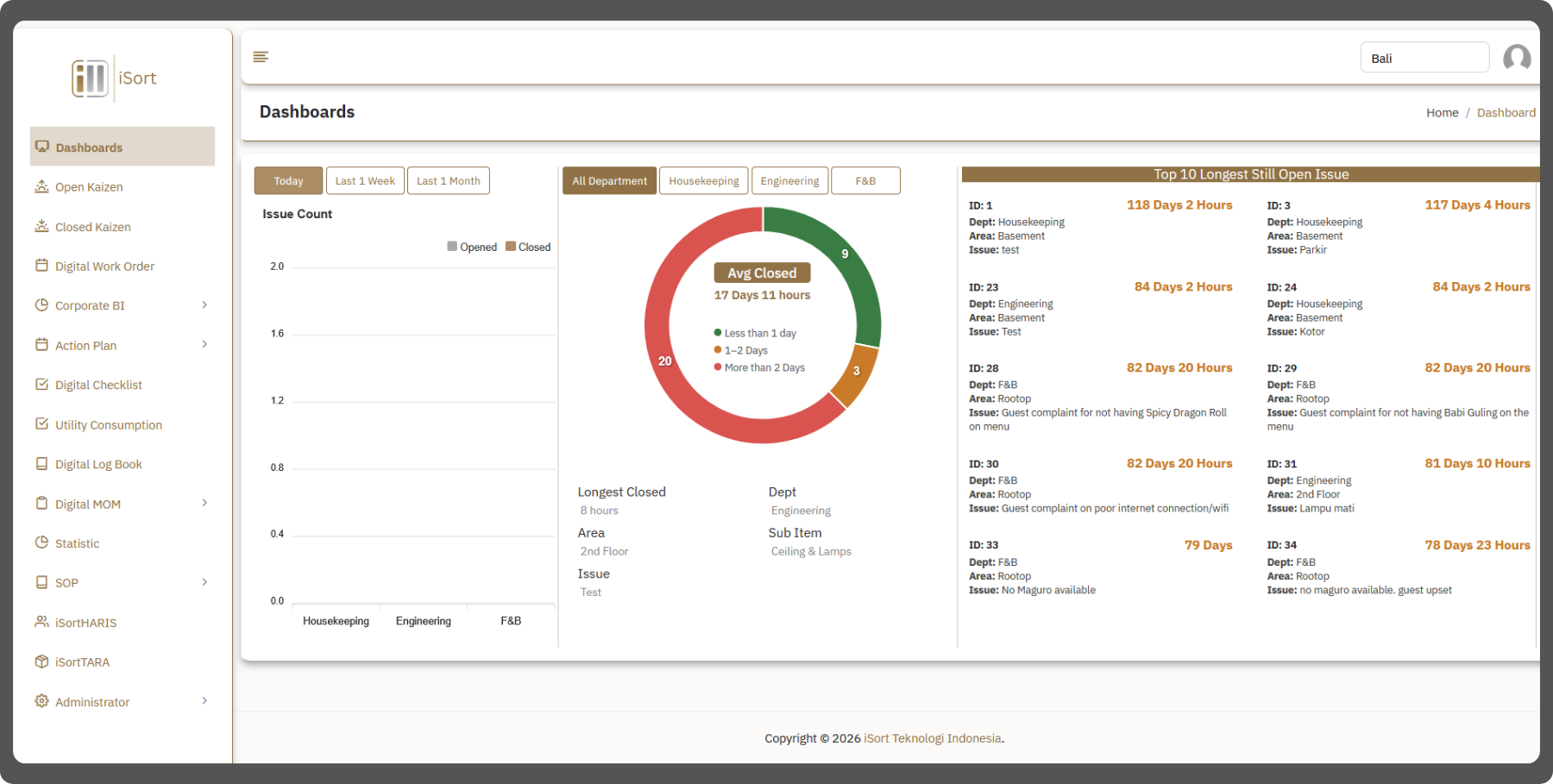Click the Statistic pie chart icon
1553x784 pixels.
(x=41, y=543)
